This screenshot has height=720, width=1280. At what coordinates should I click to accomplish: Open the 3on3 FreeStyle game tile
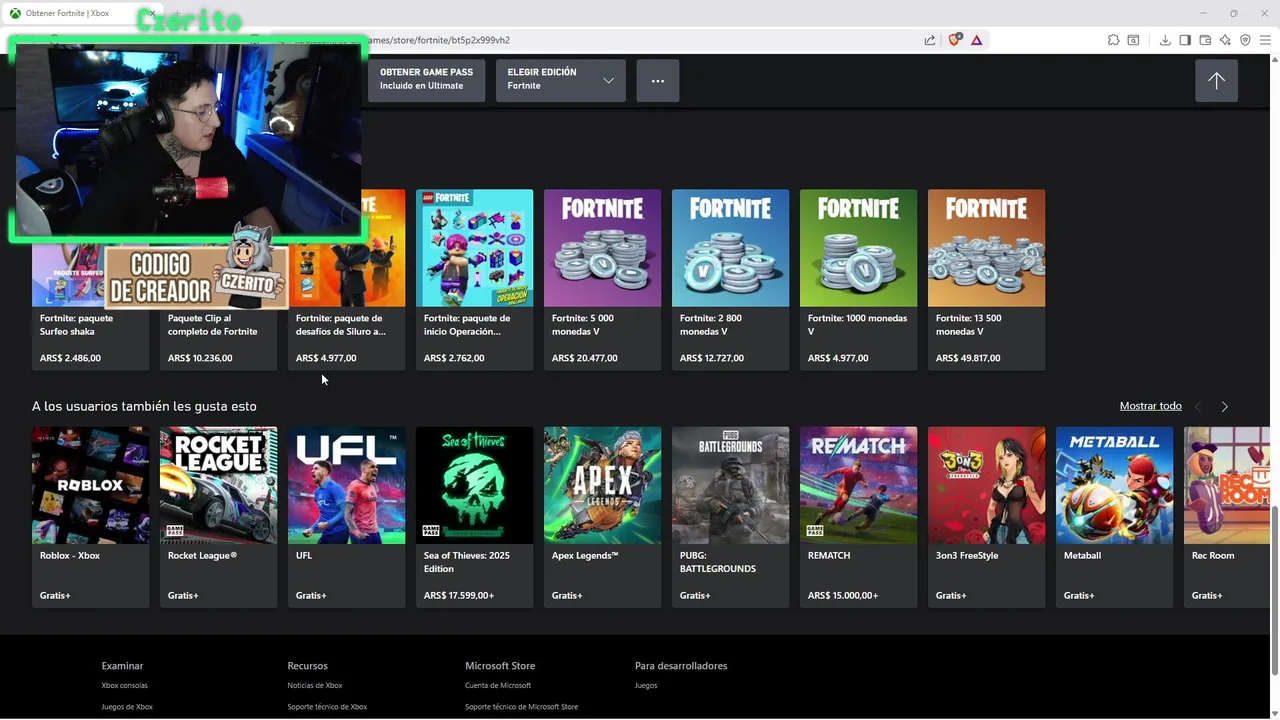click(x=986, y=517)
